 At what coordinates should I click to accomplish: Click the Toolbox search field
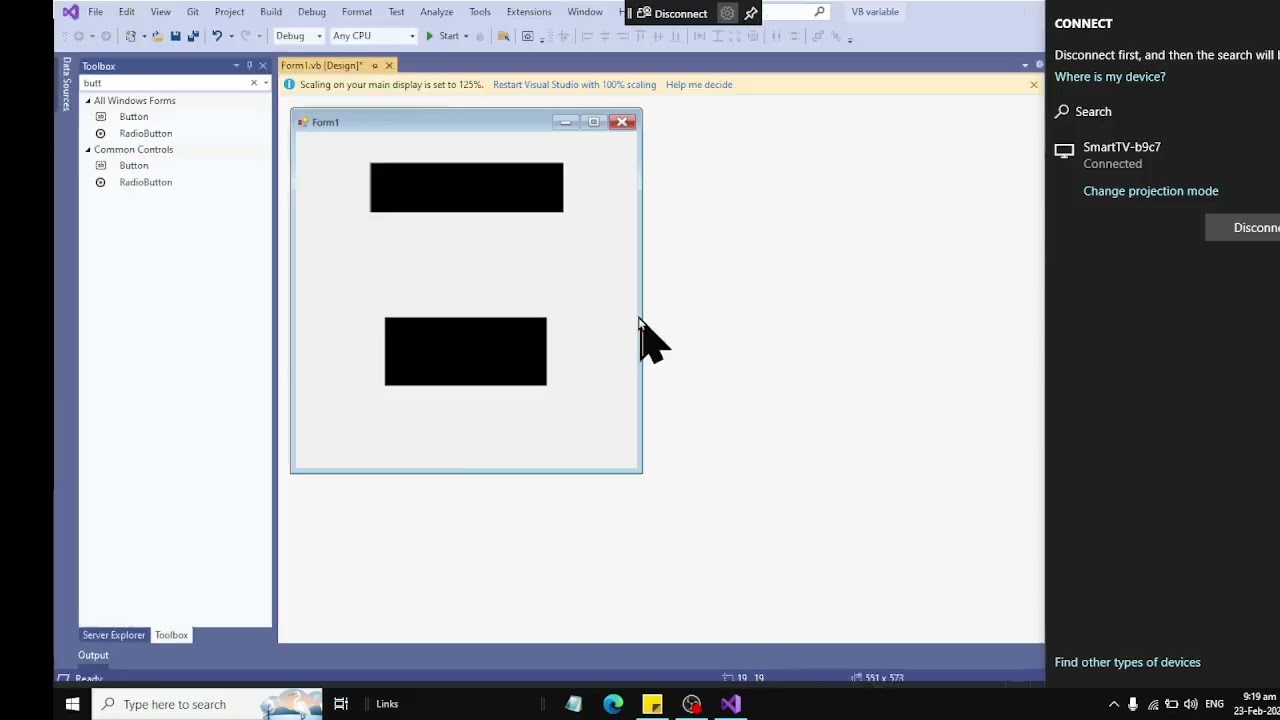[x=164, y=83]
